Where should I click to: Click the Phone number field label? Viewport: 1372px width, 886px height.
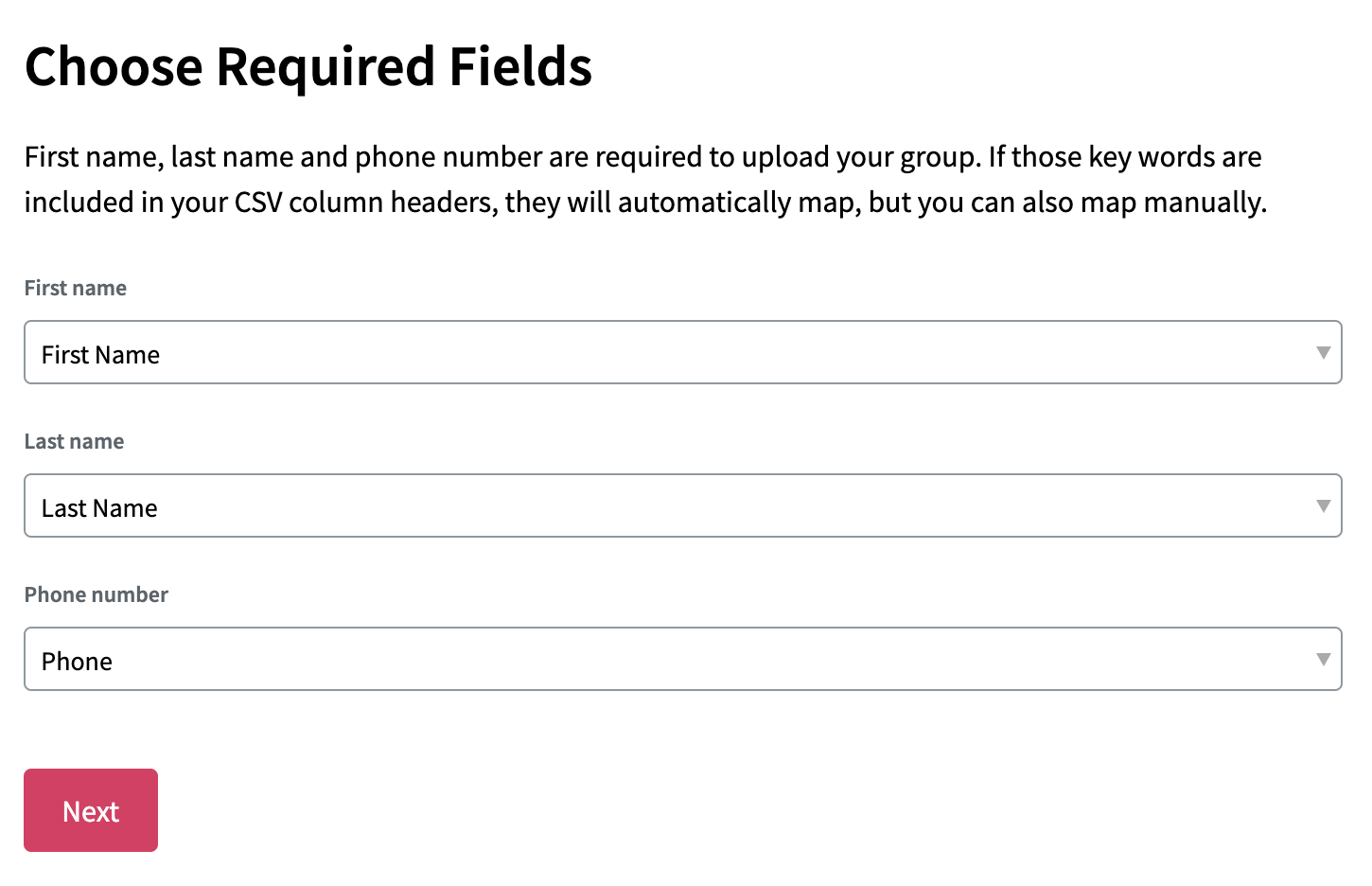[x=96, y=594]
